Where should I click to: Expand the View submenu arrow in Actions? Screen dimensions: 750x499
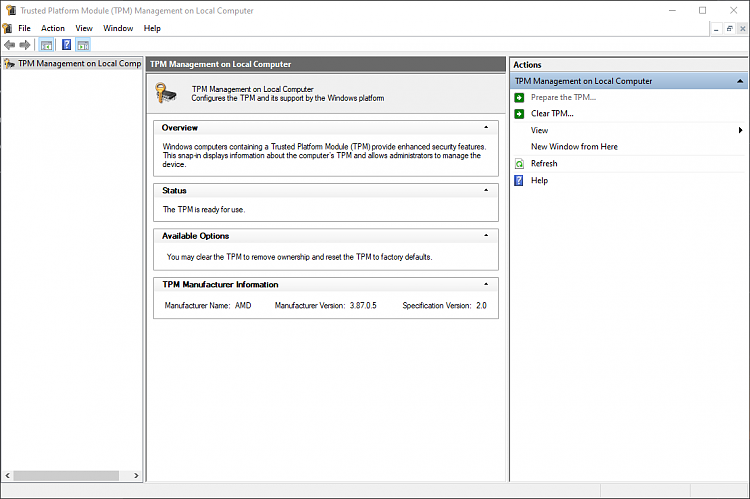[740, 130]
